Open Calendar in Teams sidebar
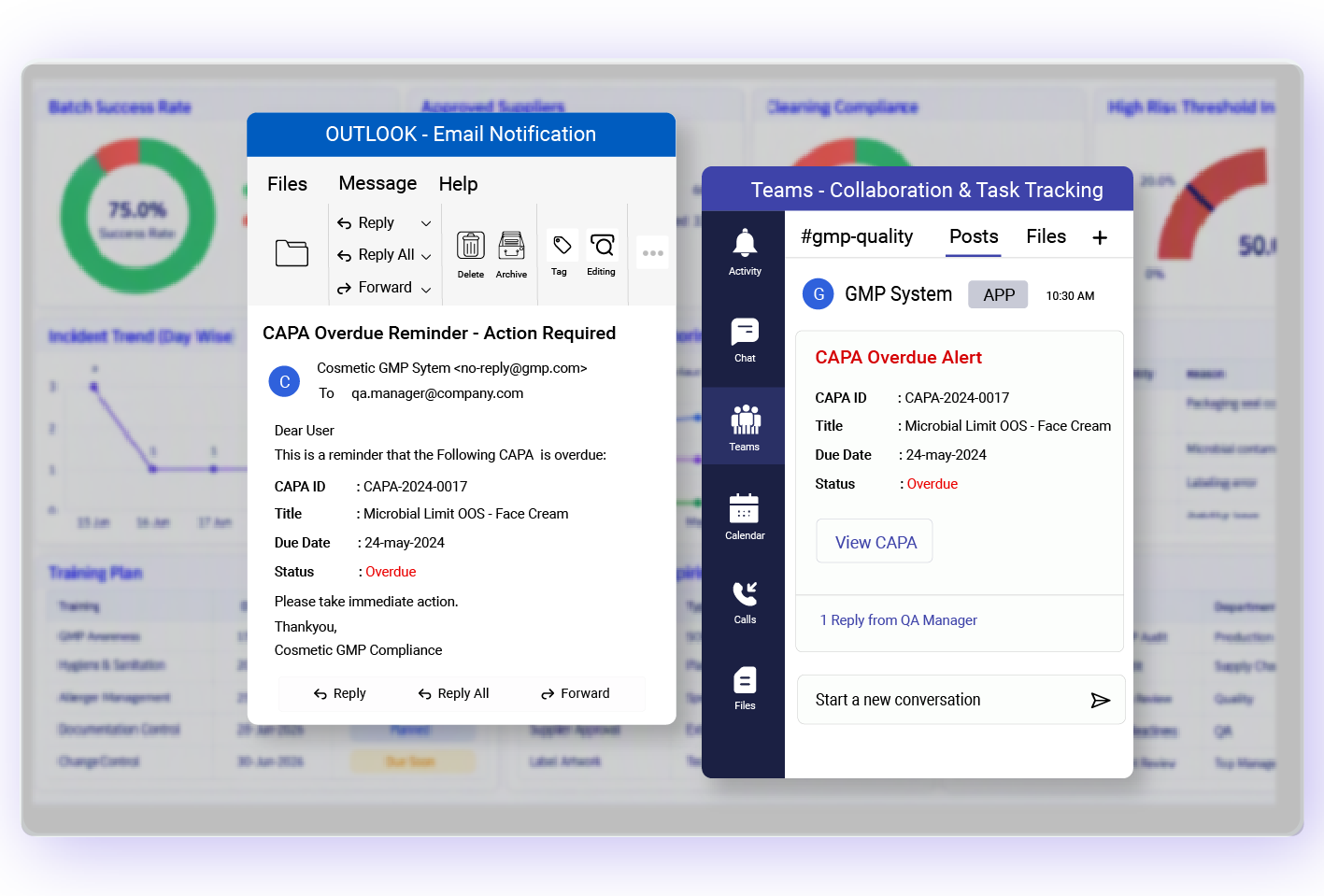 point(745,517)
